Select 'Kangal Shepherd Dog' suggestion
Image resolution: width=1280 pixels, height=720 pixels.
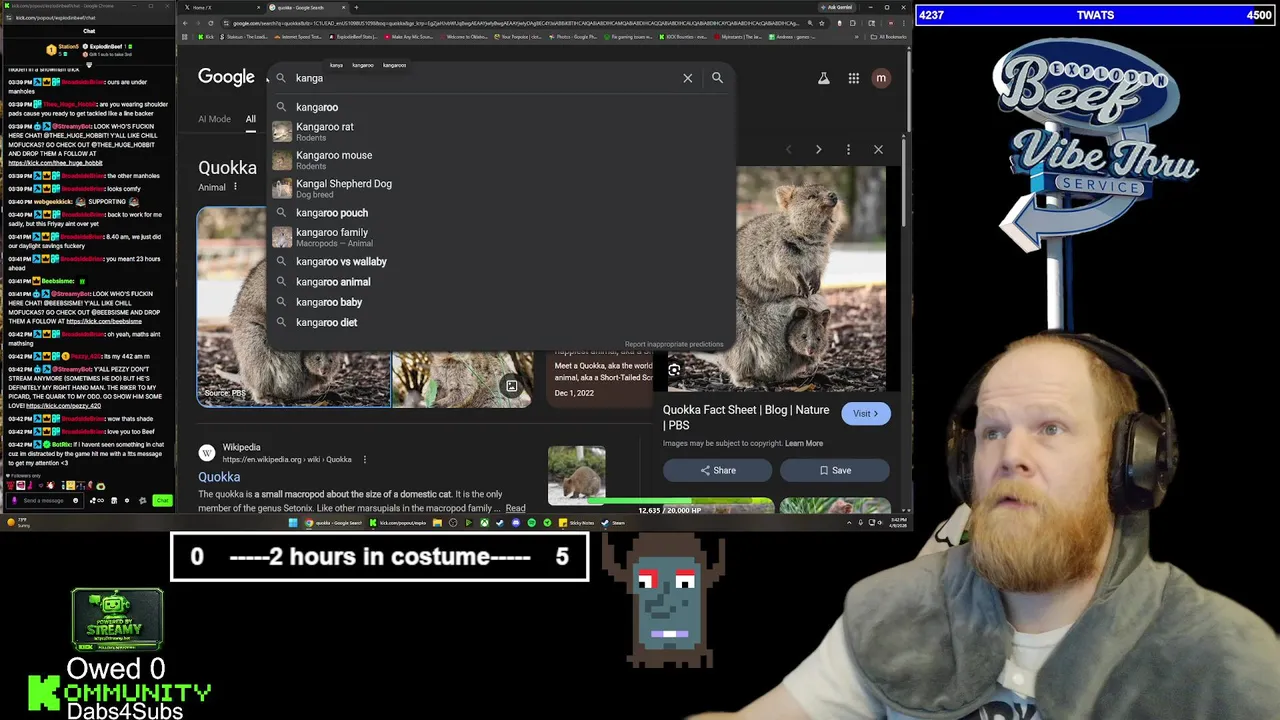[x=500, y=188]
